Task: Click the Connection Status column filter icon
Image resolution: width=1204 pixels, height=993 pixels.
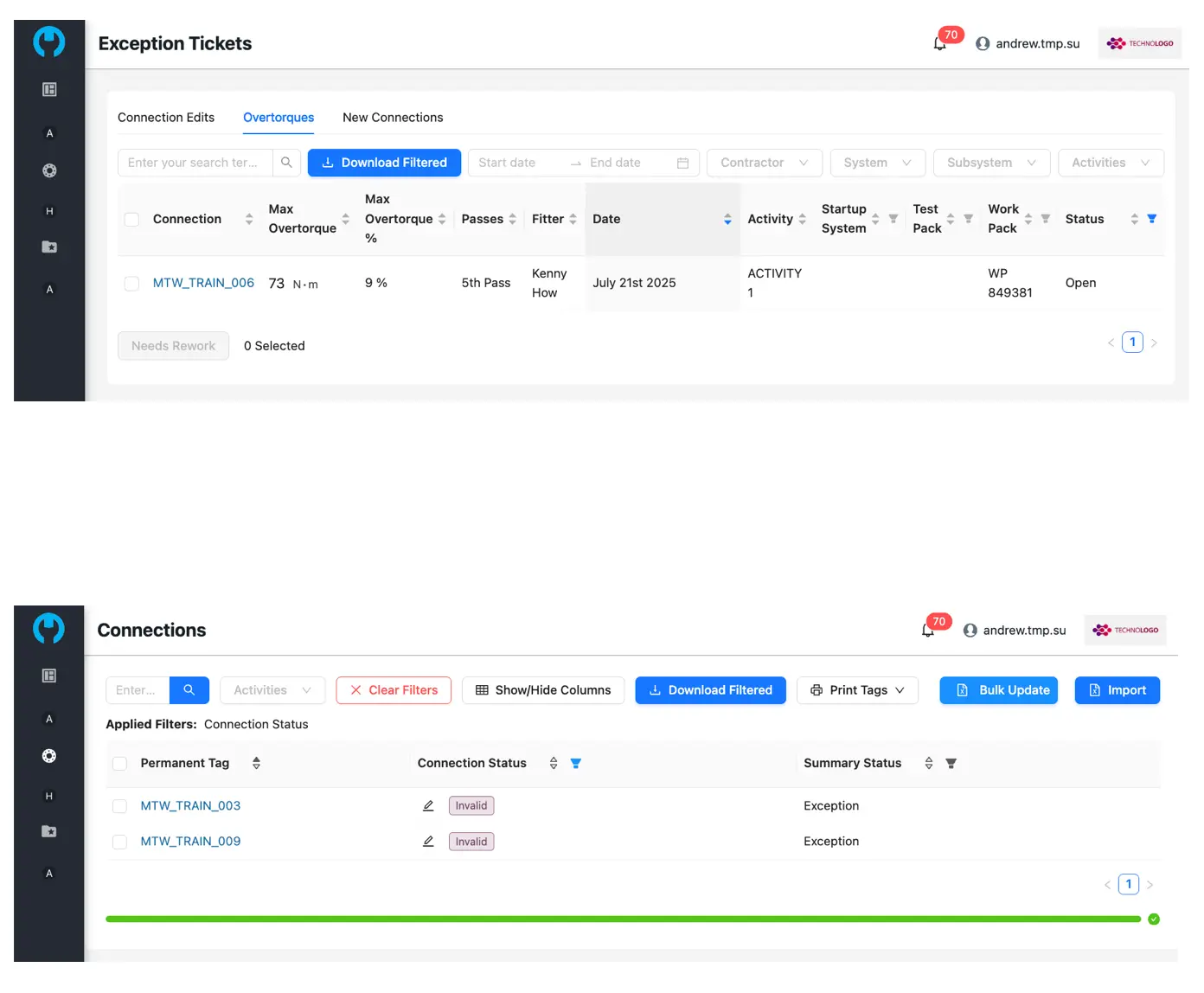Action: [x=575, y=763]
